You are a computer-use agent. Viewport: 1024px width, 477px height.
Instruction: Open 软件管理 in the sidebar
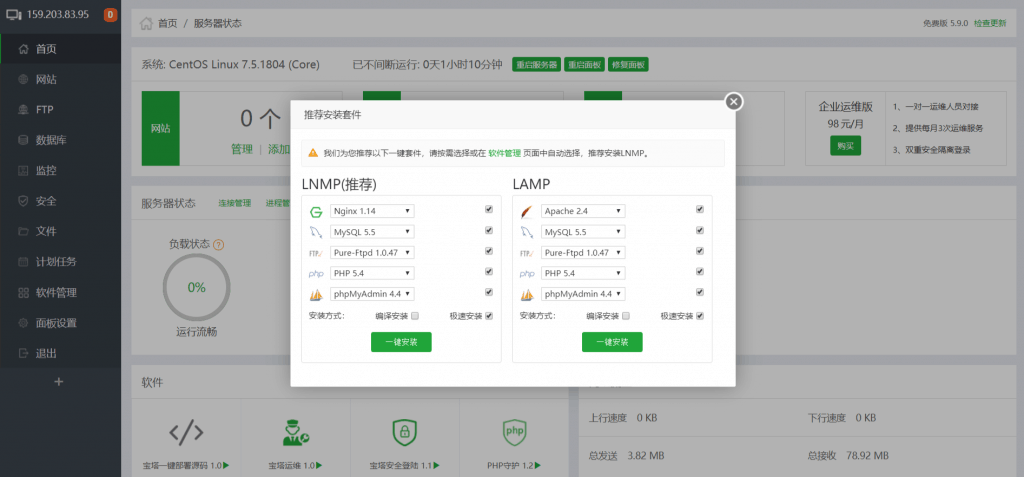(61, 293)
